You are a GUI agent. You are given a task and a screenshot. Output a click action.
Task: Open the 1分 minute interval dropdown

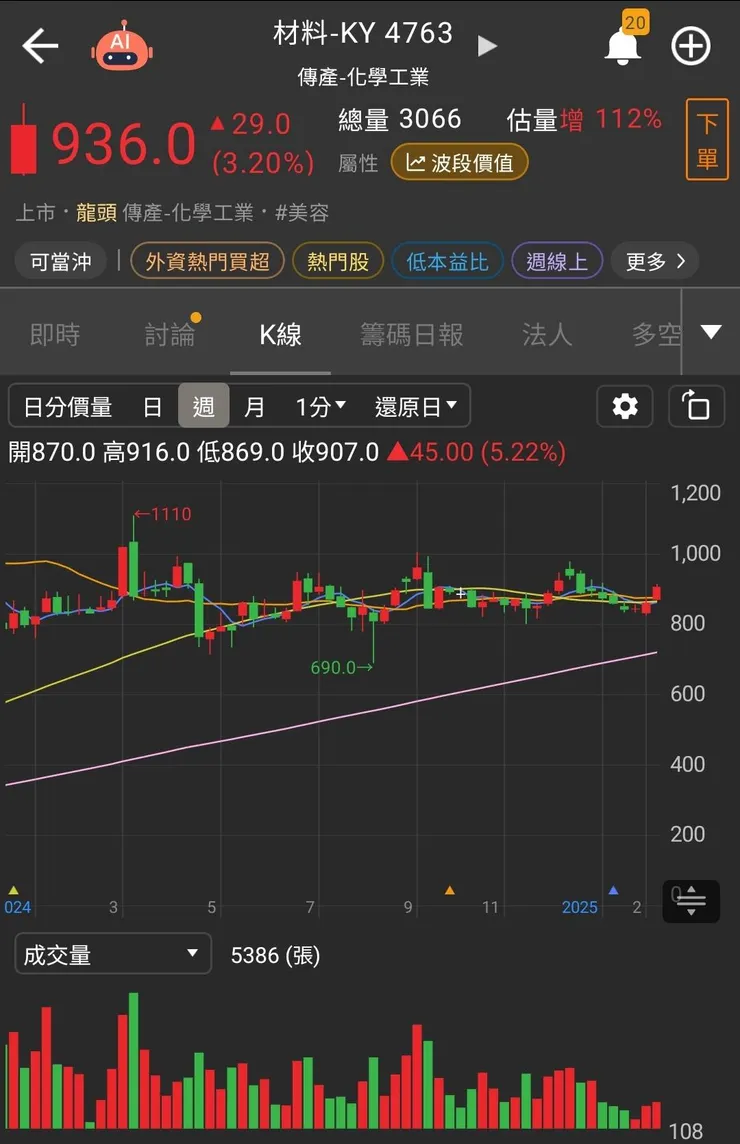320,406
